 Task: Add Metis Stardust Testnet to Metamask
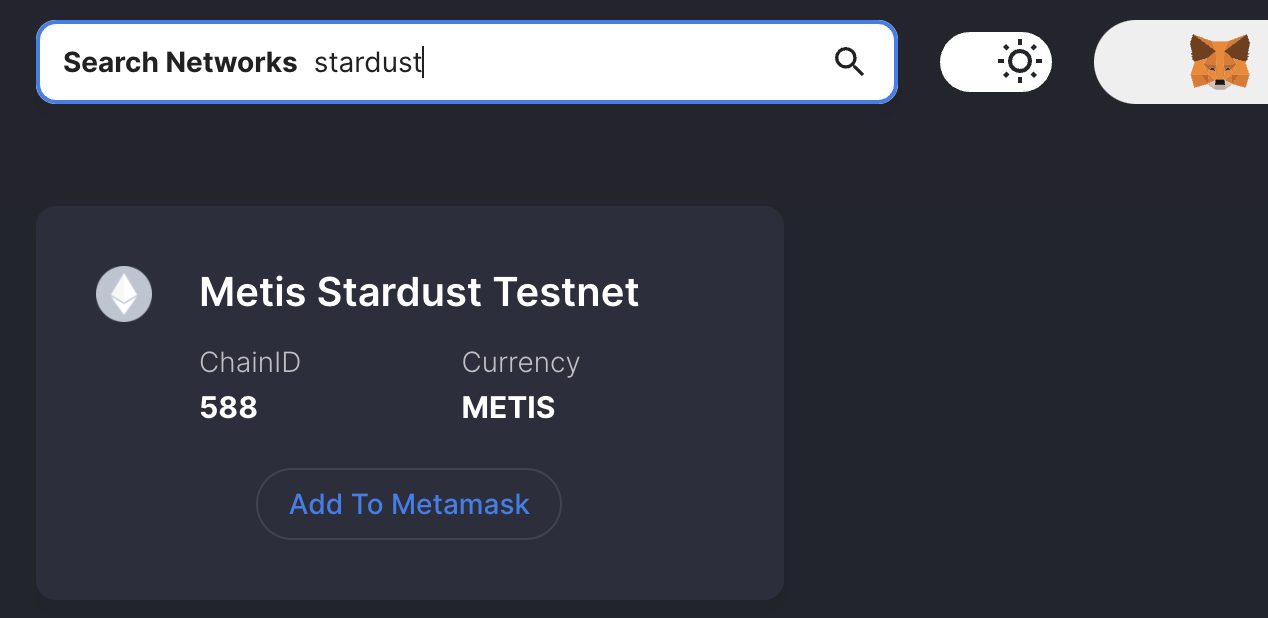pos(409,504)
